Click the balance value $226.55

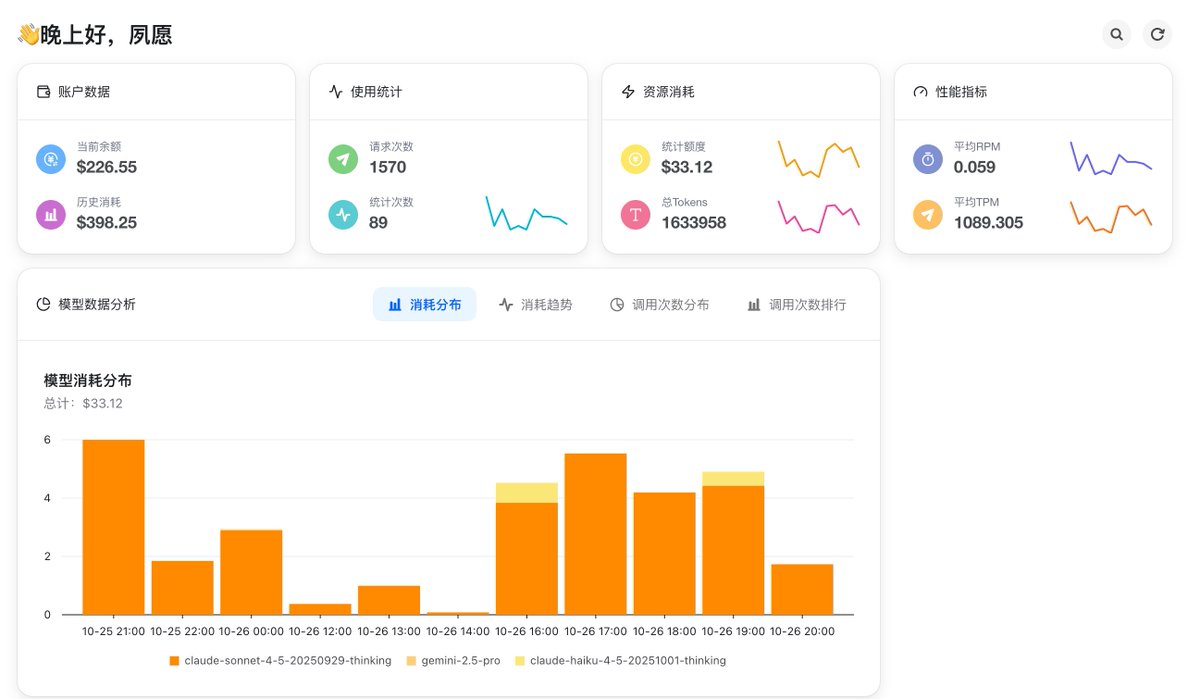[x=107, y=167]
